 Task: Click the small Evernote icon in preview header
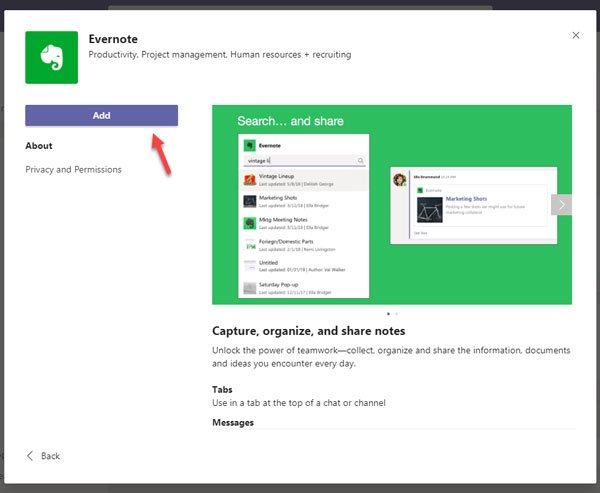[250, 145]
